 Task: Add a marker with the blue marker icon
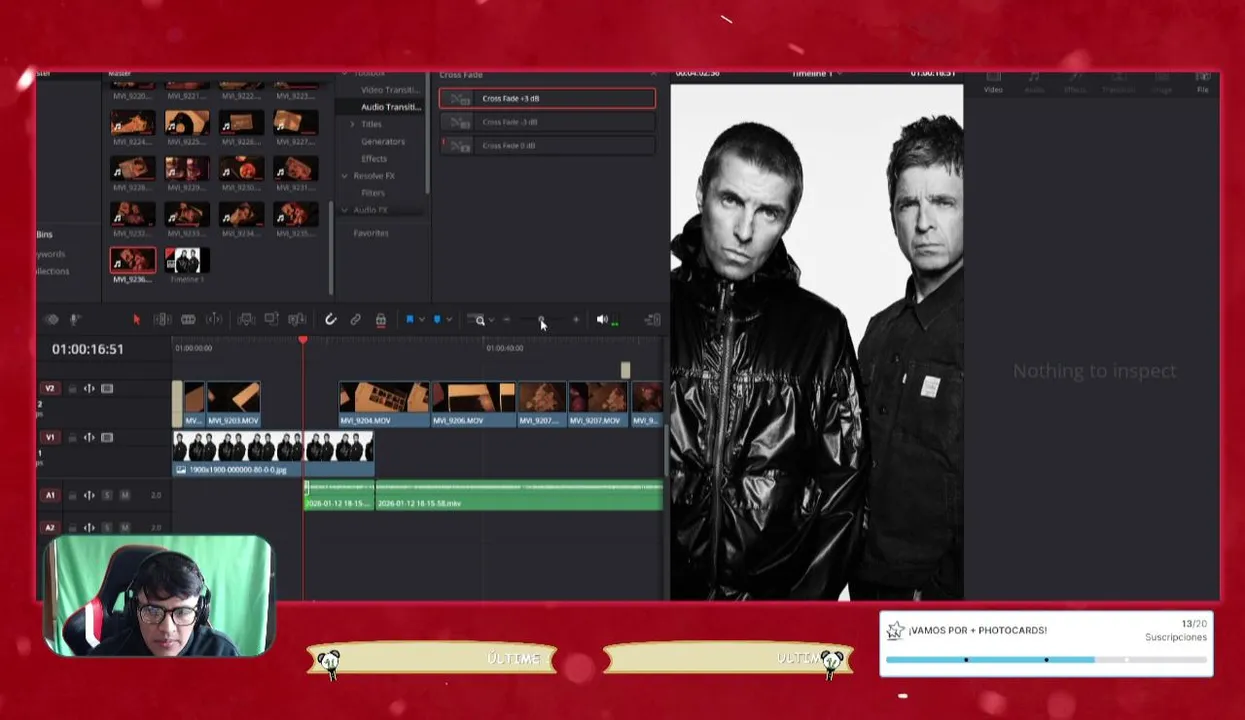tap(436, 320)
